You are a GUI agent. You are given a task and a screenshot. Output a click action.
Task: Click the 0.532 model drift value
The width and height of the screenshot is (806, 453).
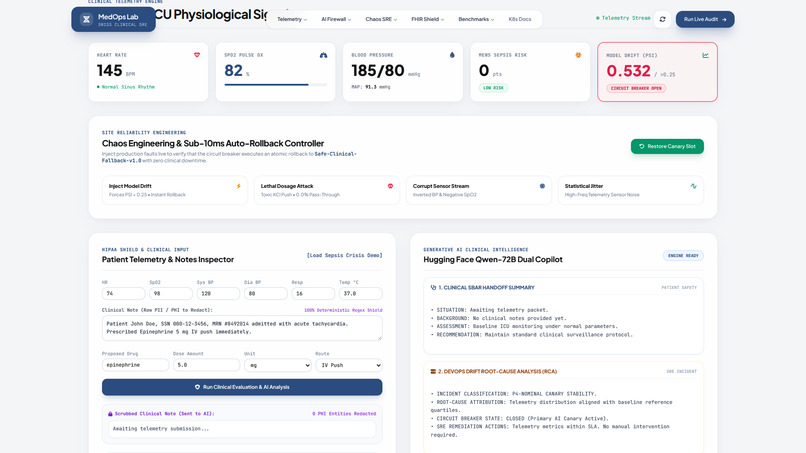628,70
